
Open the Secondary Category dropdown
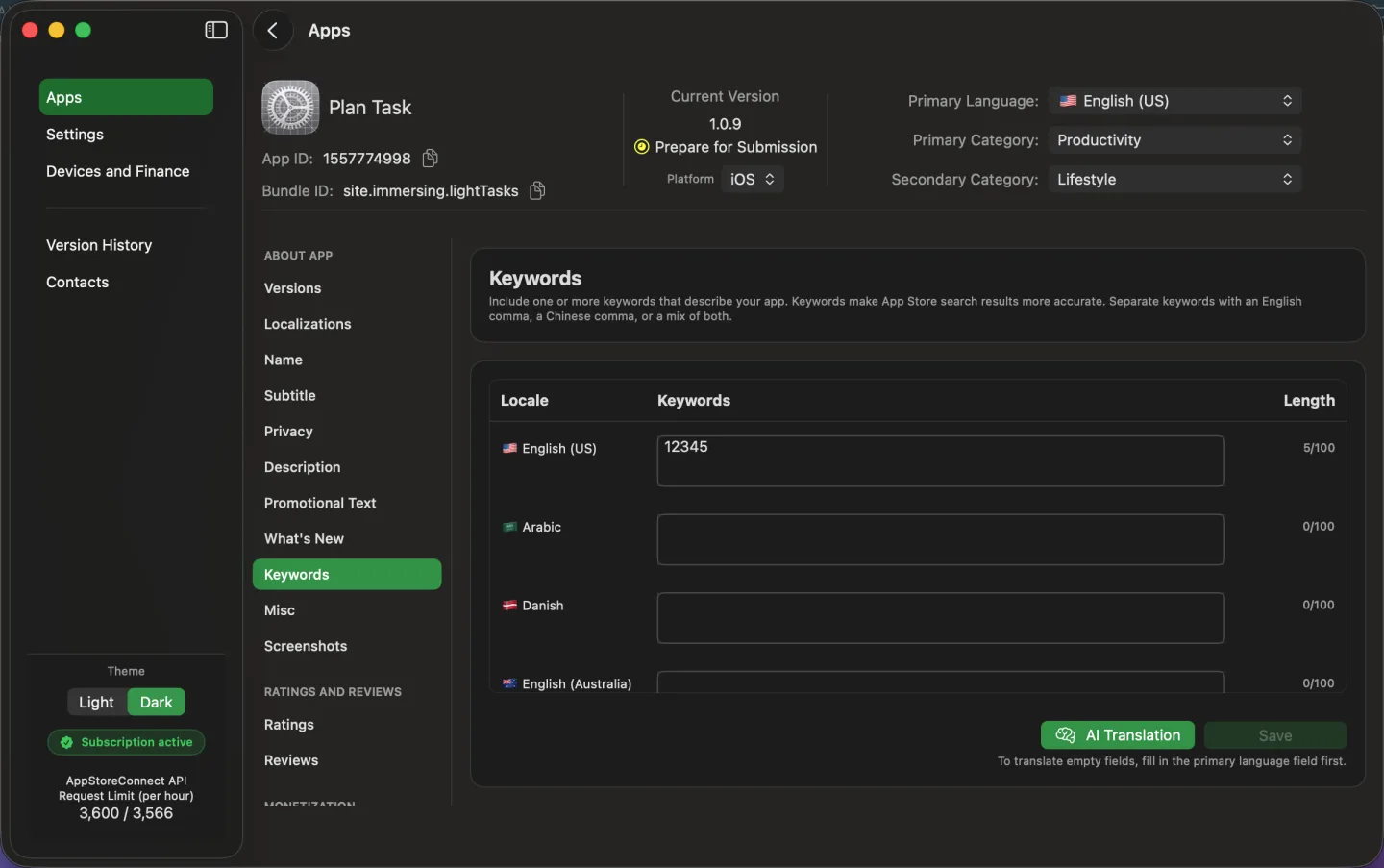[1175, 180]
